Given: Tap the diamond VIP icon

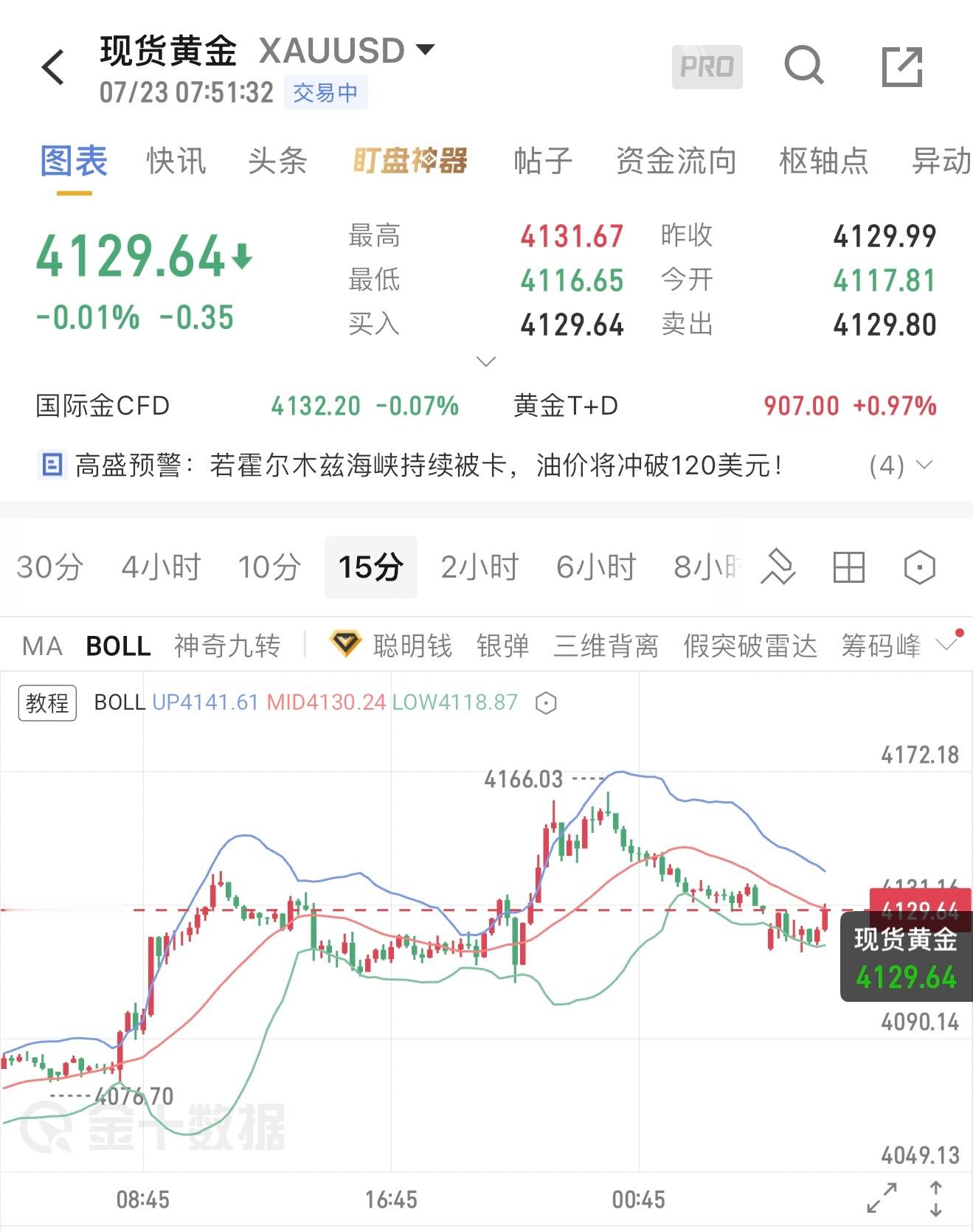Looking at the screenshot, I should 344,644.
